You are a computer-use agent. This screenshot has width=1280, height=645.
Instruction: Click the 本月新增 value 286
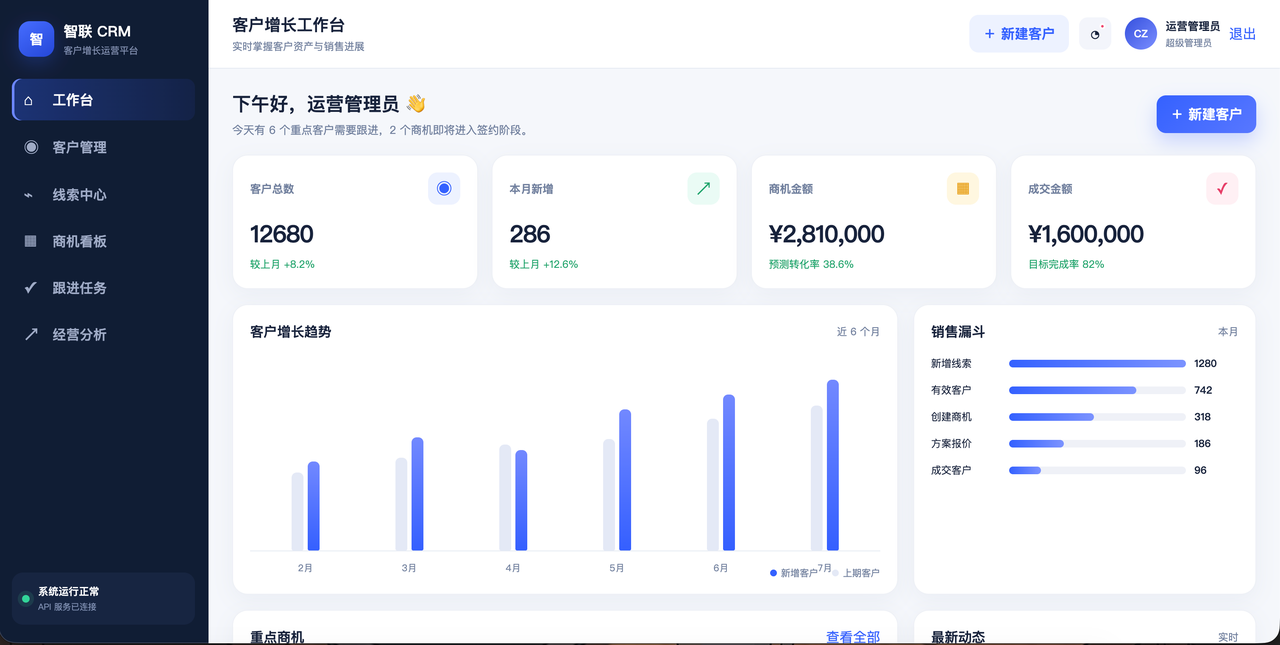[530, 234]
